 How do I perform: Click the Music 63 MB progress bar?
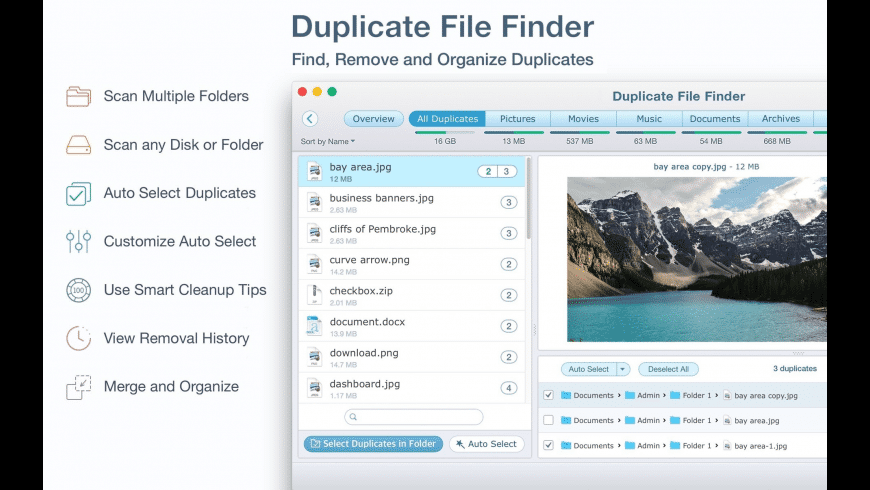click(646, 133)
